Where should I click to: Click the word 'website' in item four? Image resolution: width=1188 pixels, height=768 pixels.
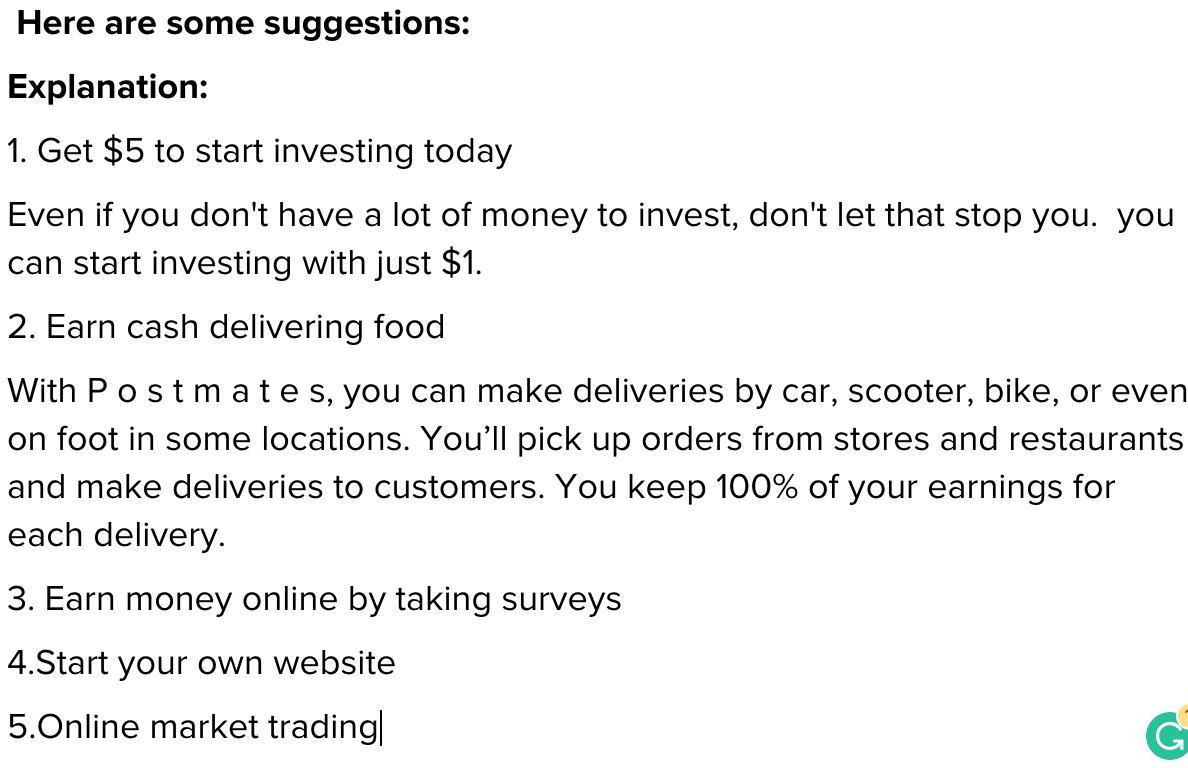point(334,663)
